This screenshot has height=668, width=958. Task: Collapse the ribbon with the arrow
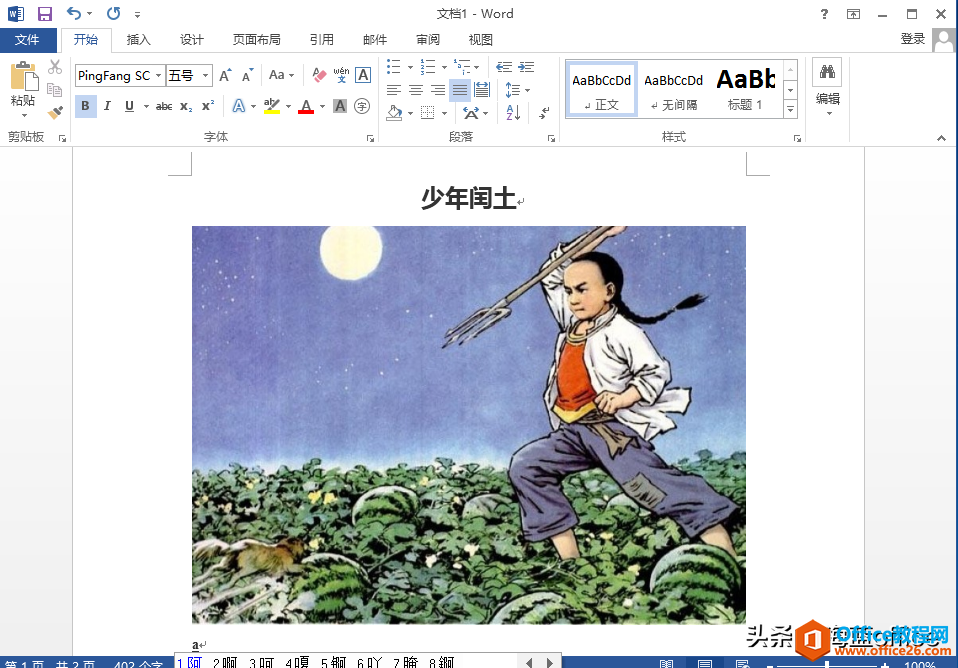click(942, 139)
